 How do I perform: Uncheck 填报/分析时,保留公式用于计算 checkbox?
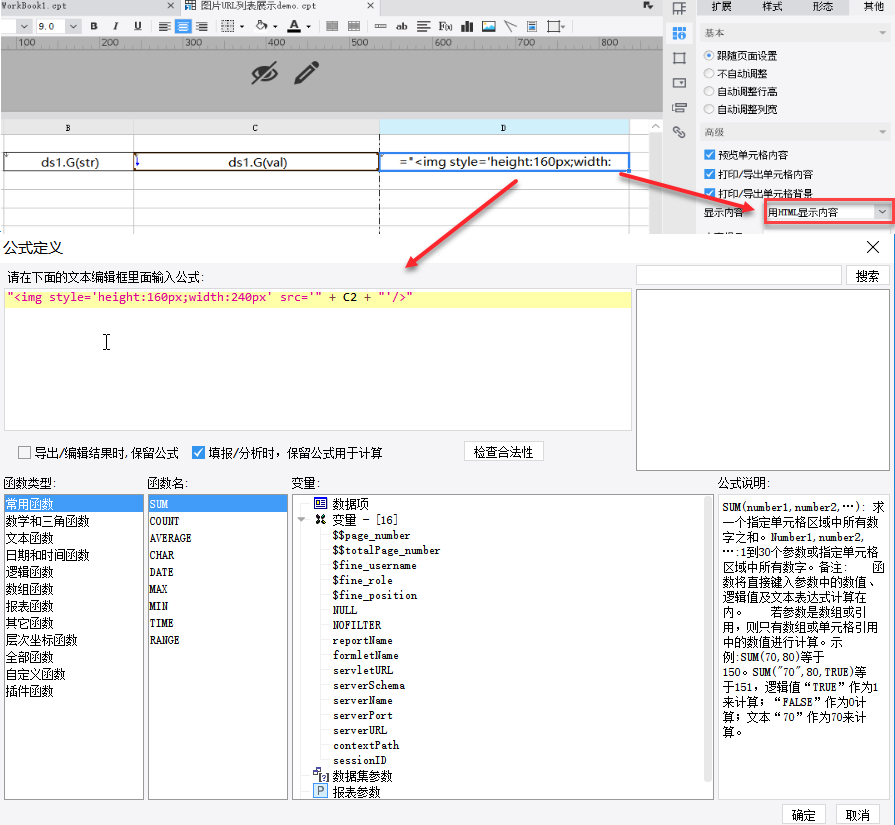tap(198, 453)
